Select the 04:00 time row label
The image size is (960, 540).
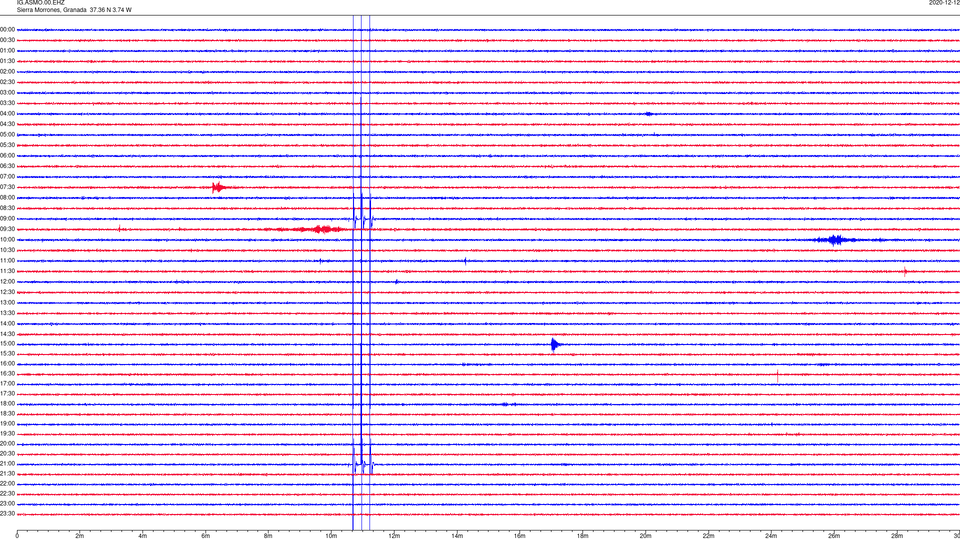pyautogui.click(x=7, y=113)
